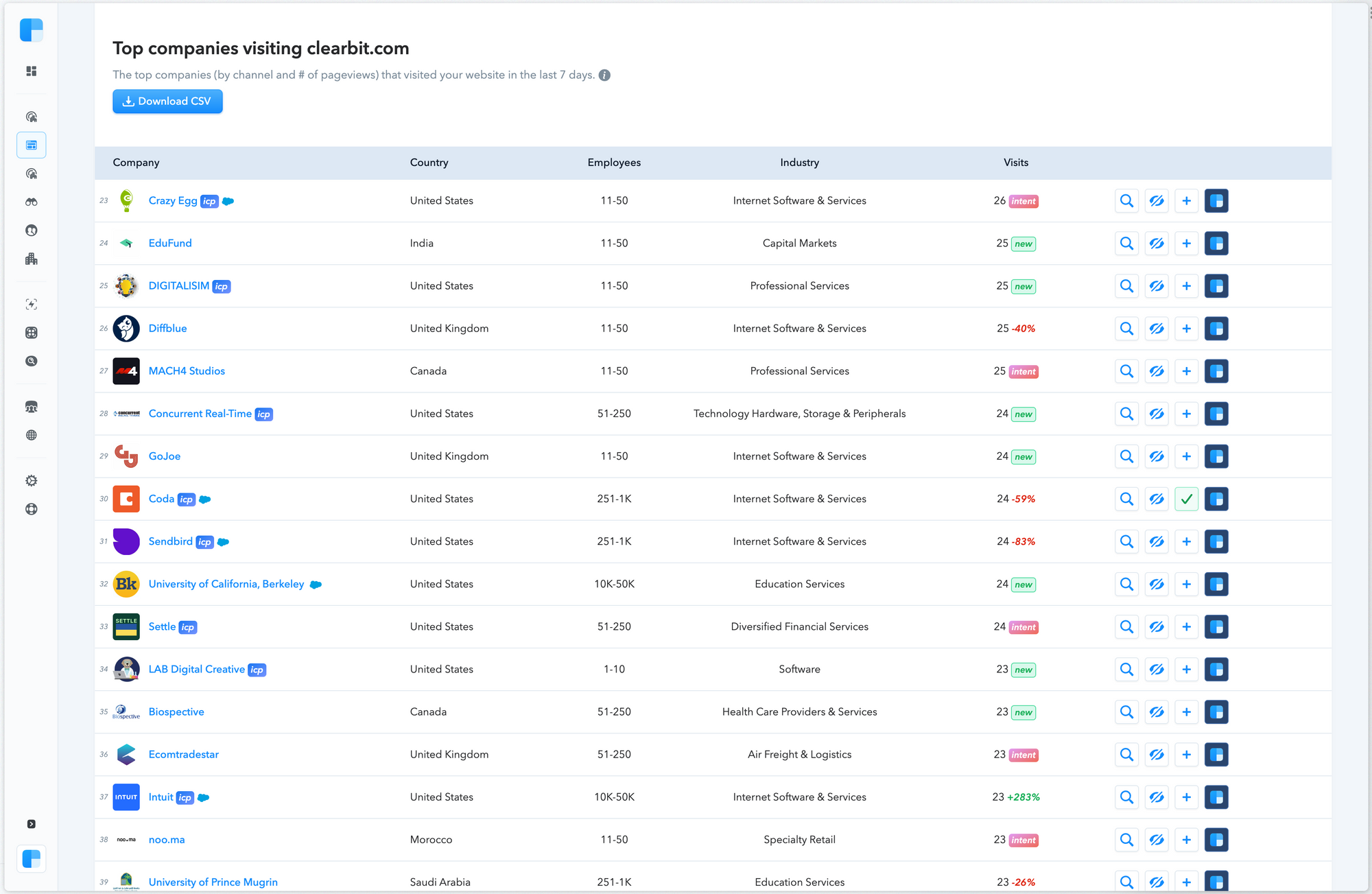1372x894 pixels.
Task: Click the lifebuoy support icon in sidebar
Action: point(32,509)
